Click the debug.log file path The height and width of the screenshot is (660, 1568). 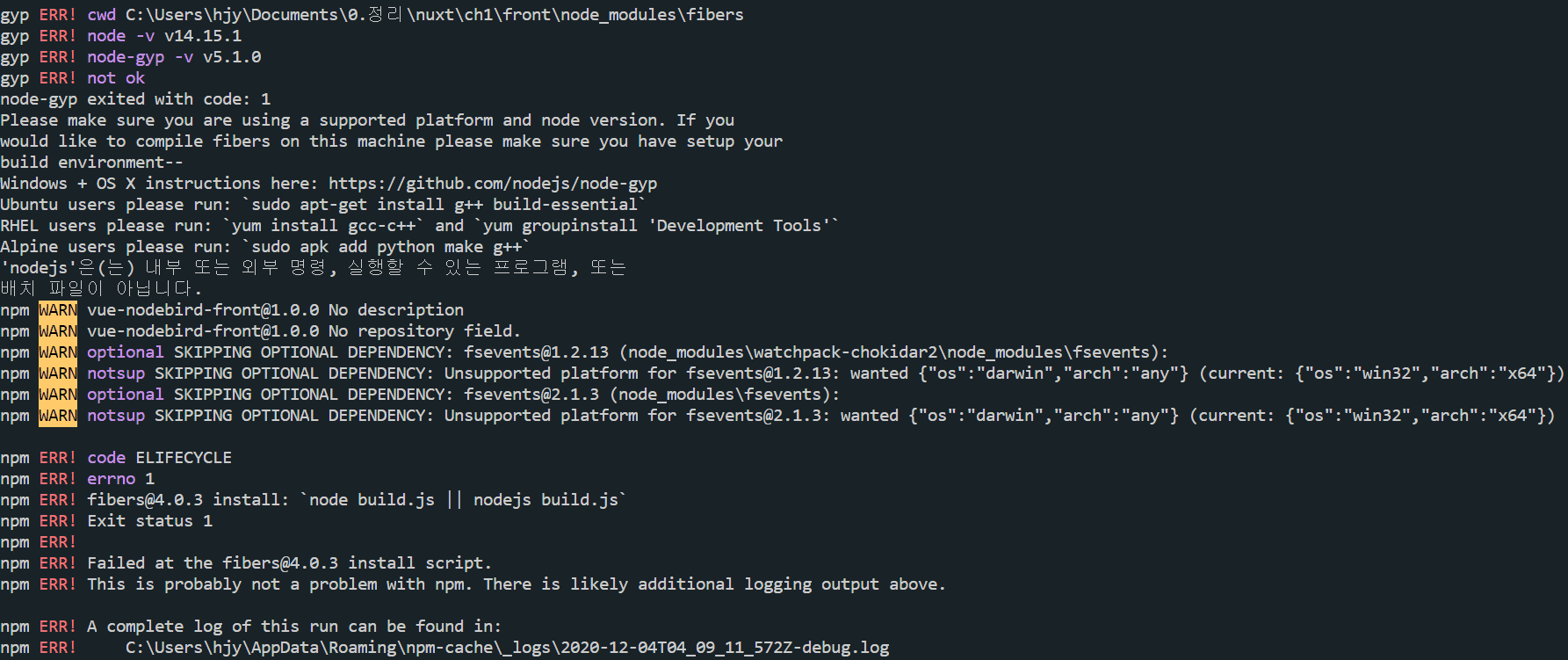click(x=507, y=648)
